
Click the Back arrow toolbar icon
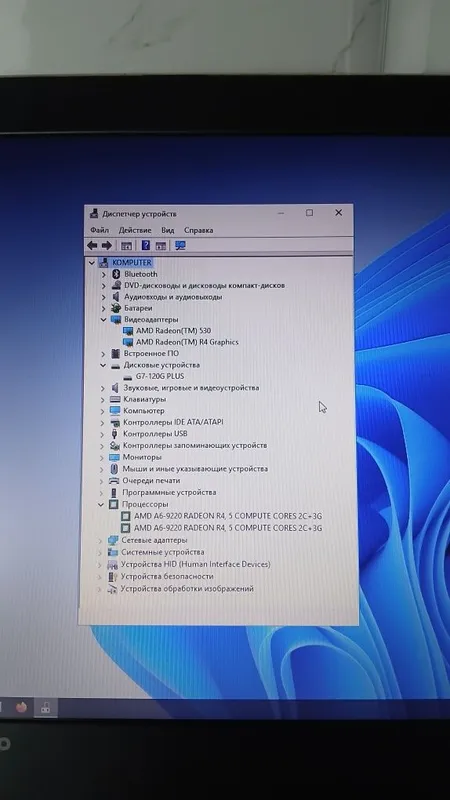[92, 246]
